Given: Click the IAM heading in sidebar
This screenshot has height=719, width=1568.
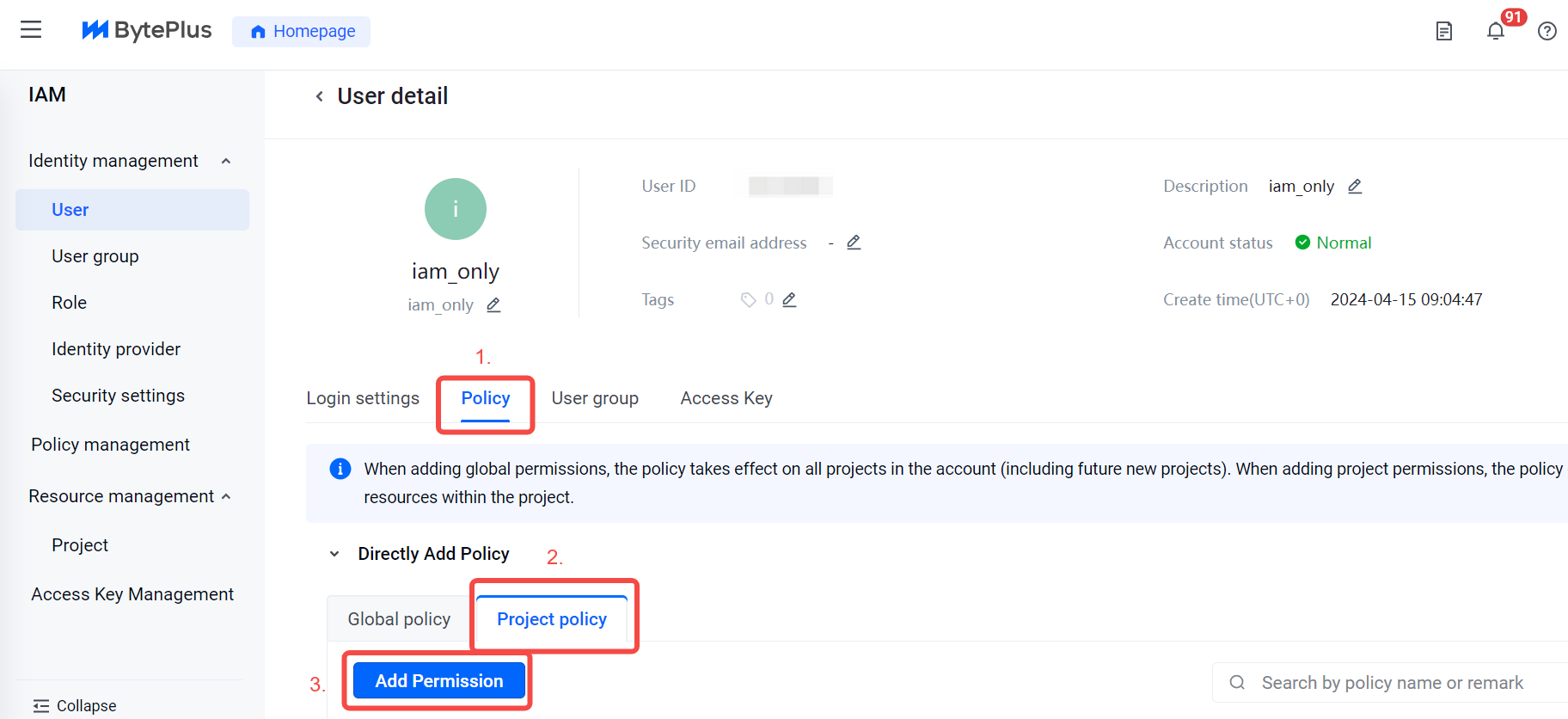Looking at the screenshot, I should 47,95.
